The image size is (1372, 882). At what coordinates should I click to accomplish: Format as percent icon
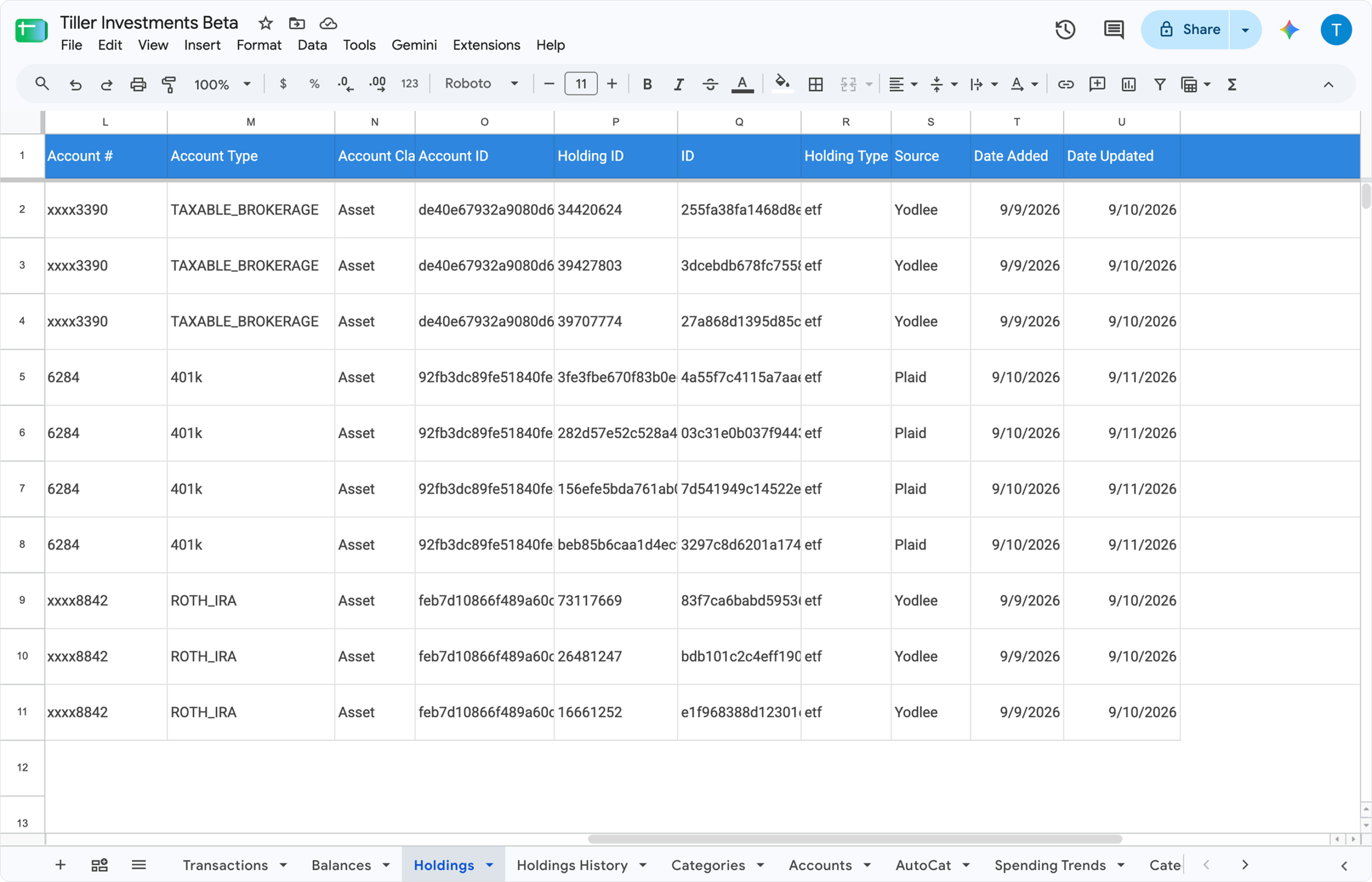(314, 84)
